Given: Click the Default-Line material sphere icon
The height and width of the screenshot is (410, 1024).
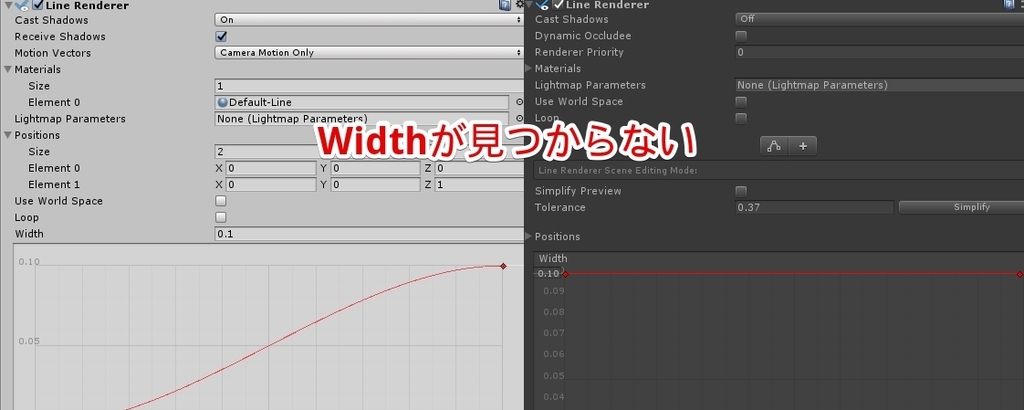Looking at the screenshot, I should click(x=222, y=102).
